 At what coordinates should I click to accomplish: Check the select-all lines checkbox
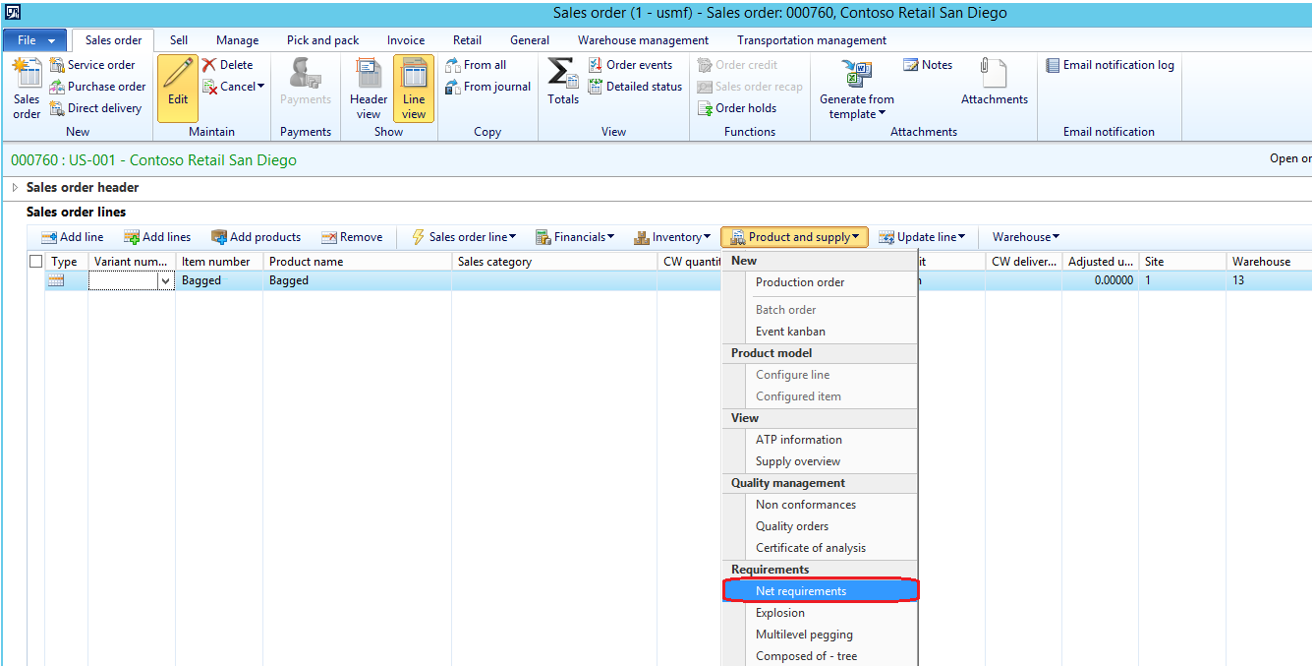pos(35,261)
